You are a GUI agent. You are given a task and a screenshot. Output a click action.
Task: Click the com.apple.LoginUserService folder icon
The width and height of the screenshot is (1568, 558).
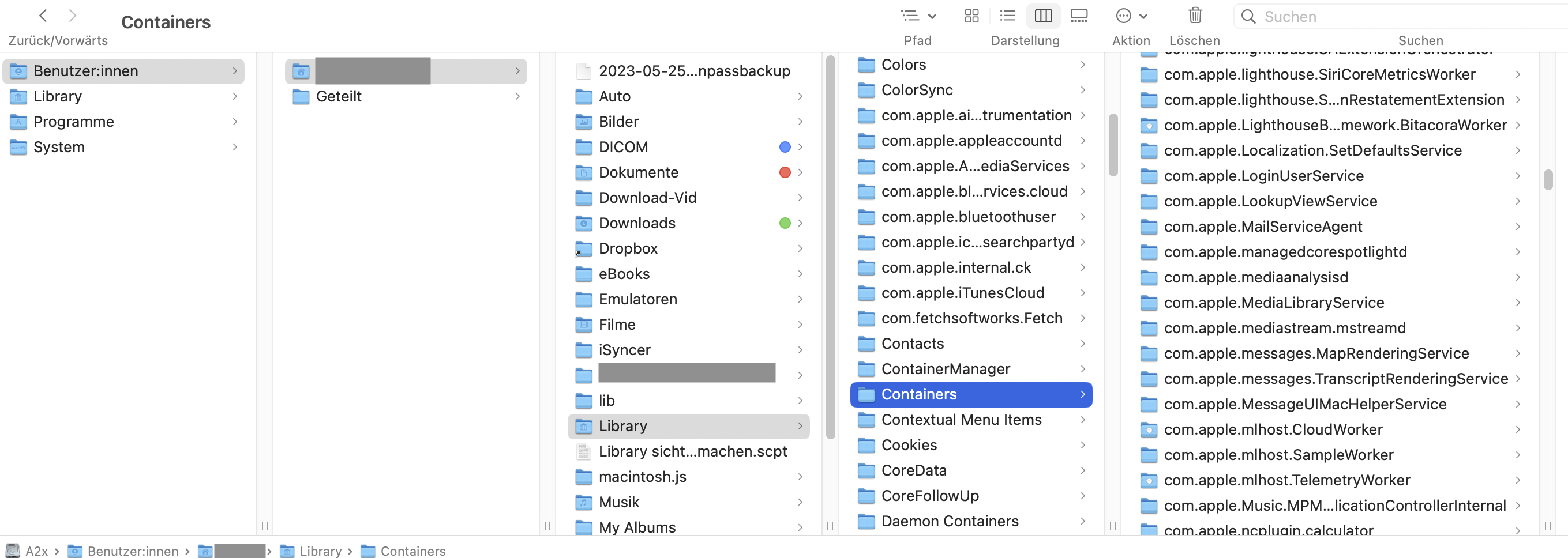[x=1148, y=176]
